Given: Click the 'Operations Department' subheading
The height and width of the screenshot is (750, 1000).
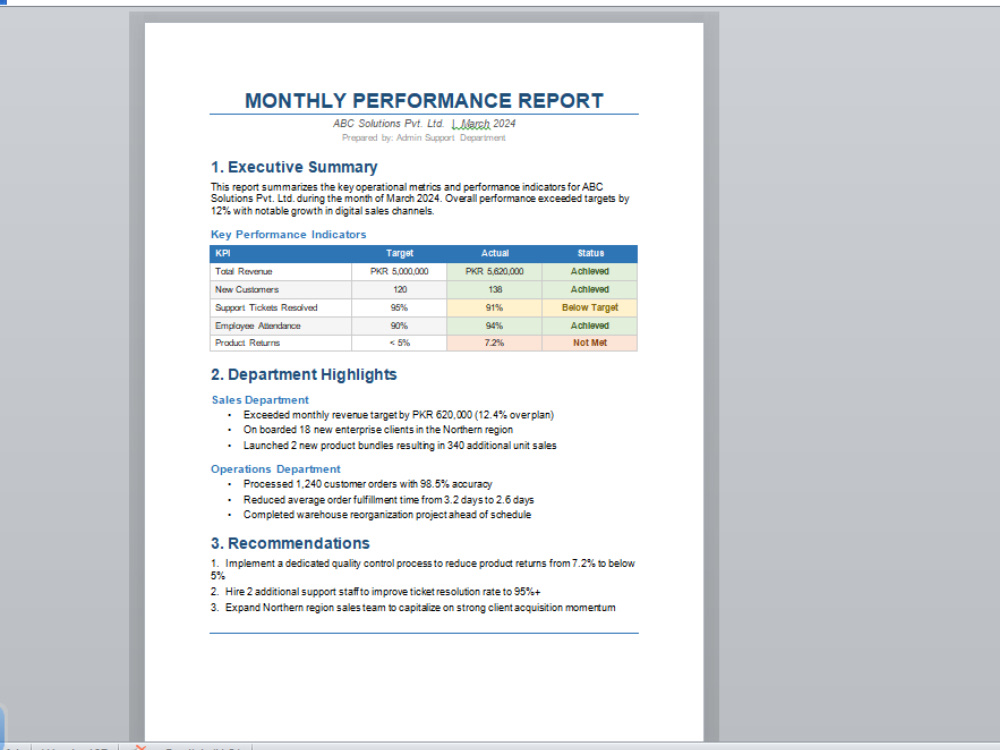Looking at the screenshot, I should tap(276, 469).
